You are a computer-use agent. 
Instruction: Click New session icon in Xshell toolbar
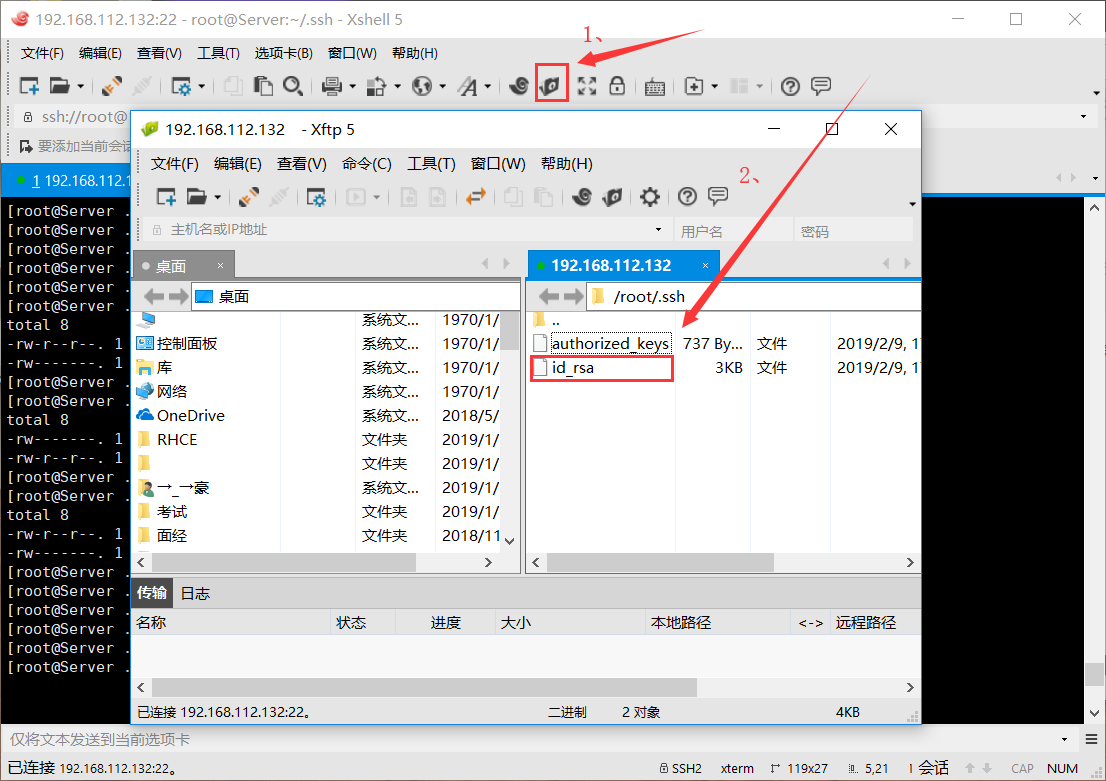[29, 86]
